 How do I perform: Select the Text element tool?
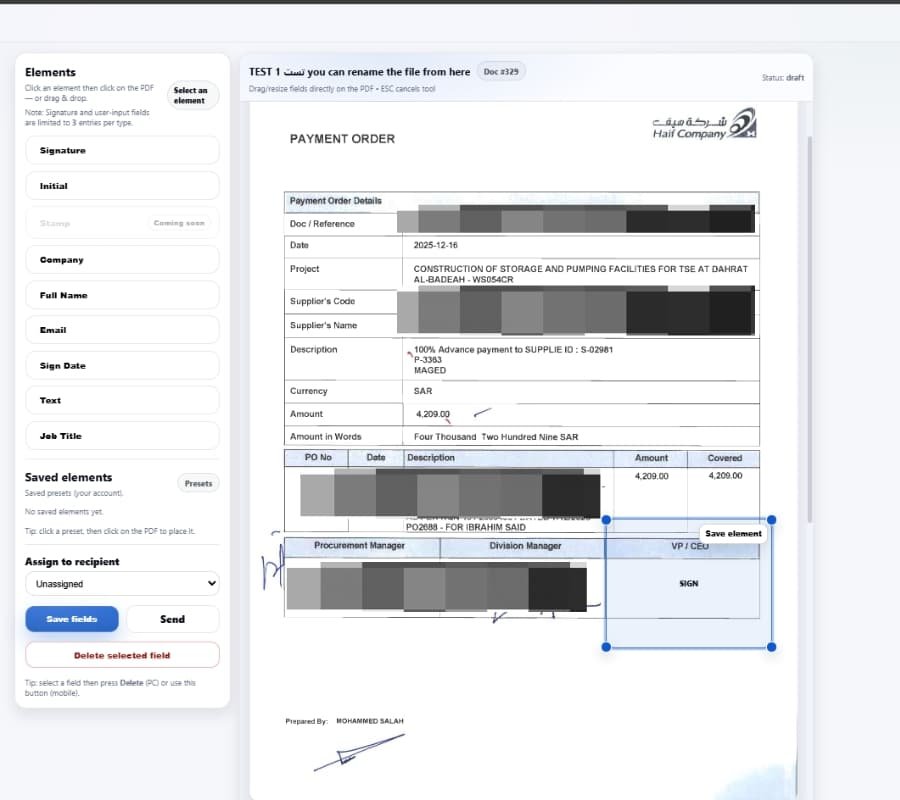pos(122,400)
